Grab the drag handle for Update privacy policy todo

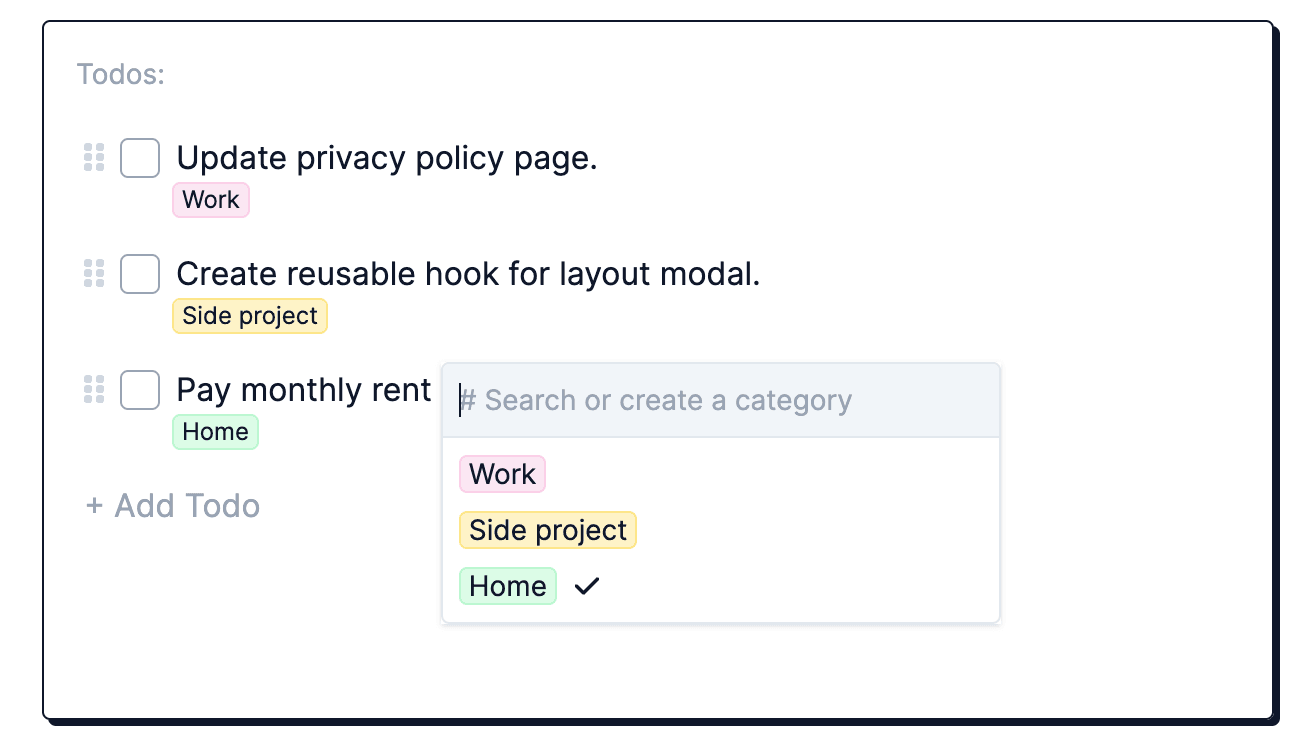(x=94, y=158)
